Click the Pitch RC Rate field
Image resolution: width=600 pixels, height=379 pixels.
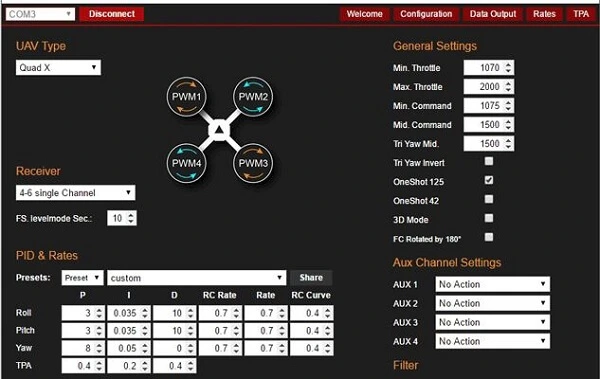(x=220, y=331)
